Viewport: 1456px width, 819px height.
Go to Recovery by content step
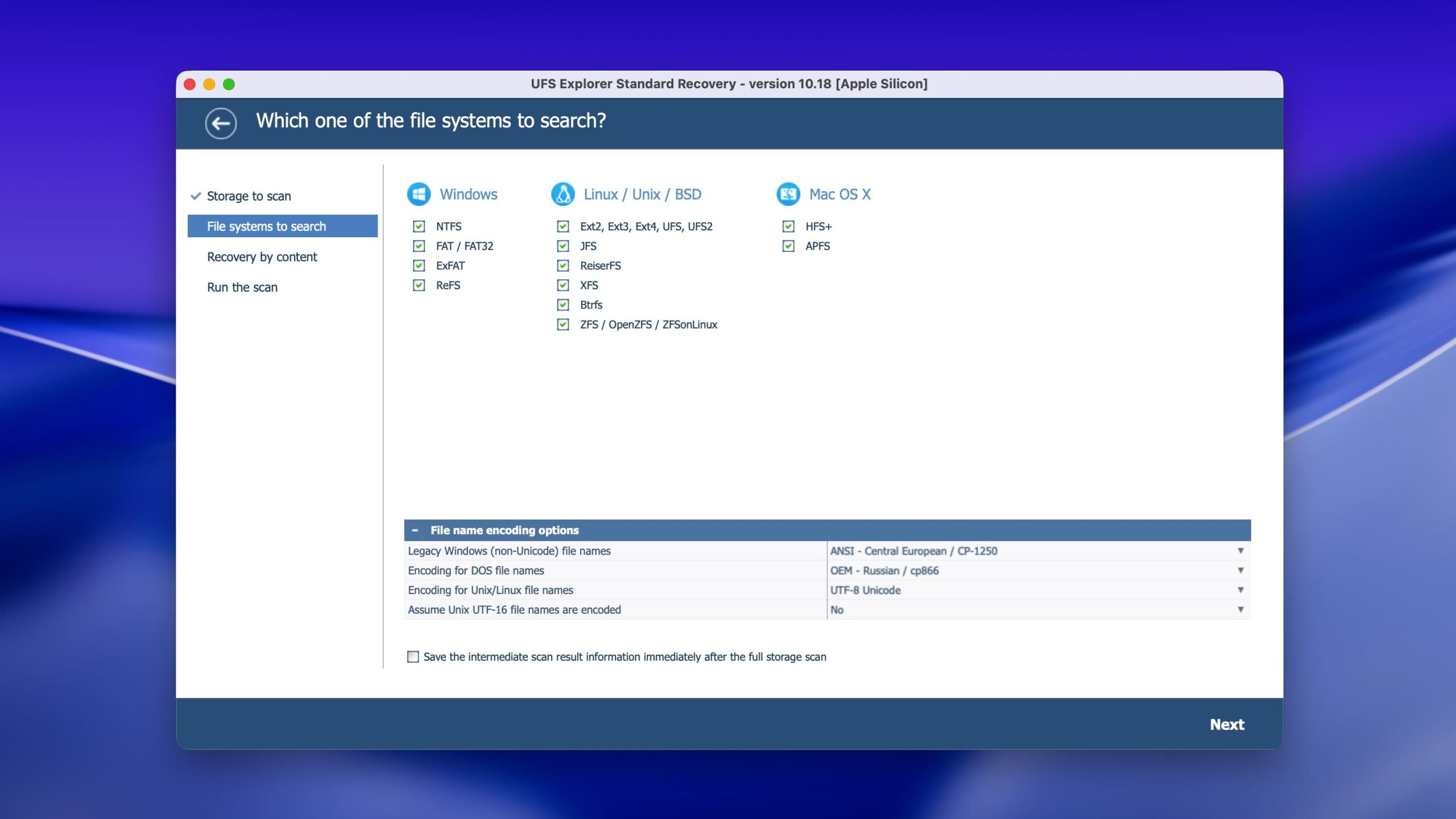pos(262,257)
